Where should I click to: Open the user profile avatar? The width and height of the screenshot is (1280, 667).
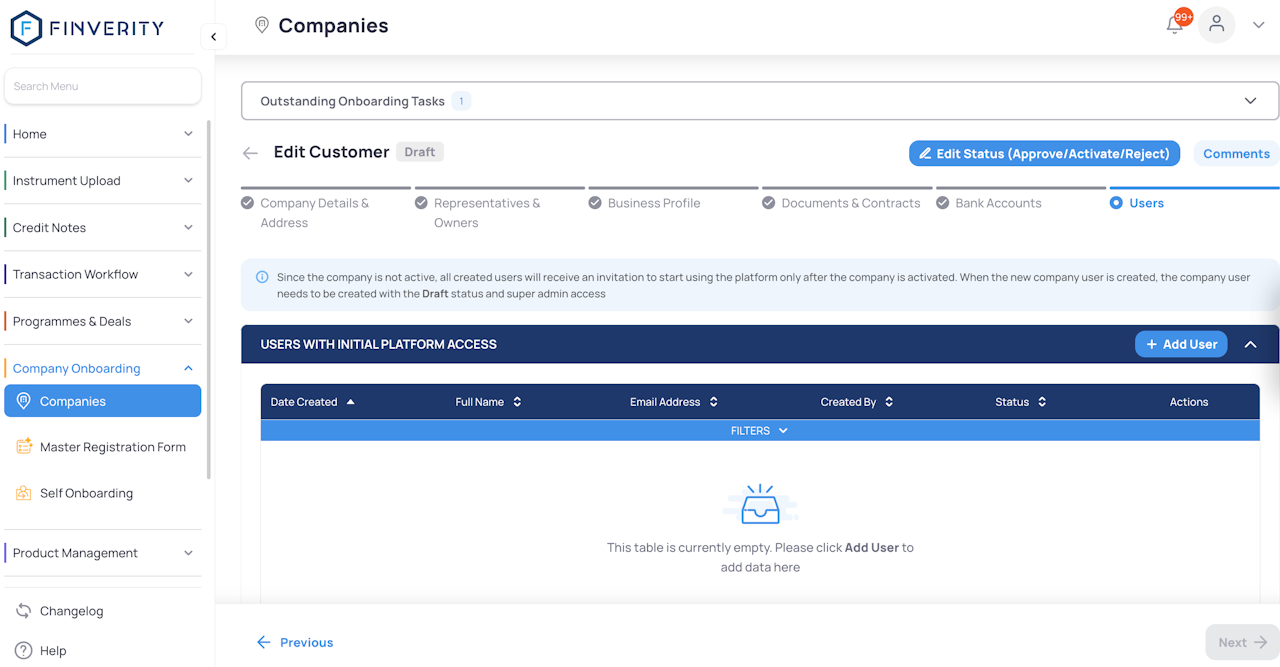pyautogui.click(x=1216, y=25)
